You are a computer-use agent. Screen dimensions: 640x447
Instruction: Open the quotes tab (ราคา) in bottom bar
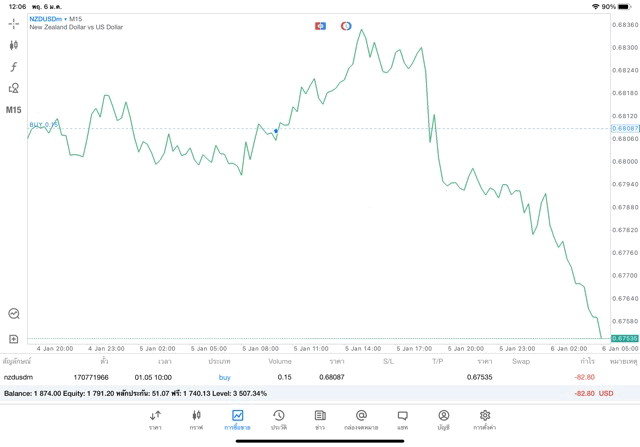155,419
